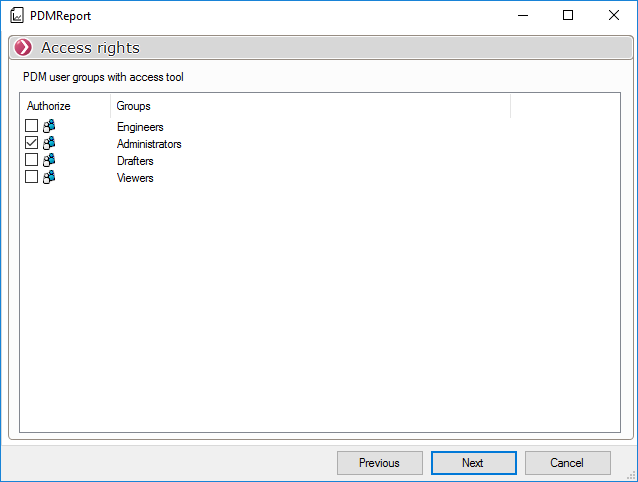The image size is (638, 482).
Task: Enable the Engineers authorize checkbox
Action: pyautogui.click(x=32, y=127)
